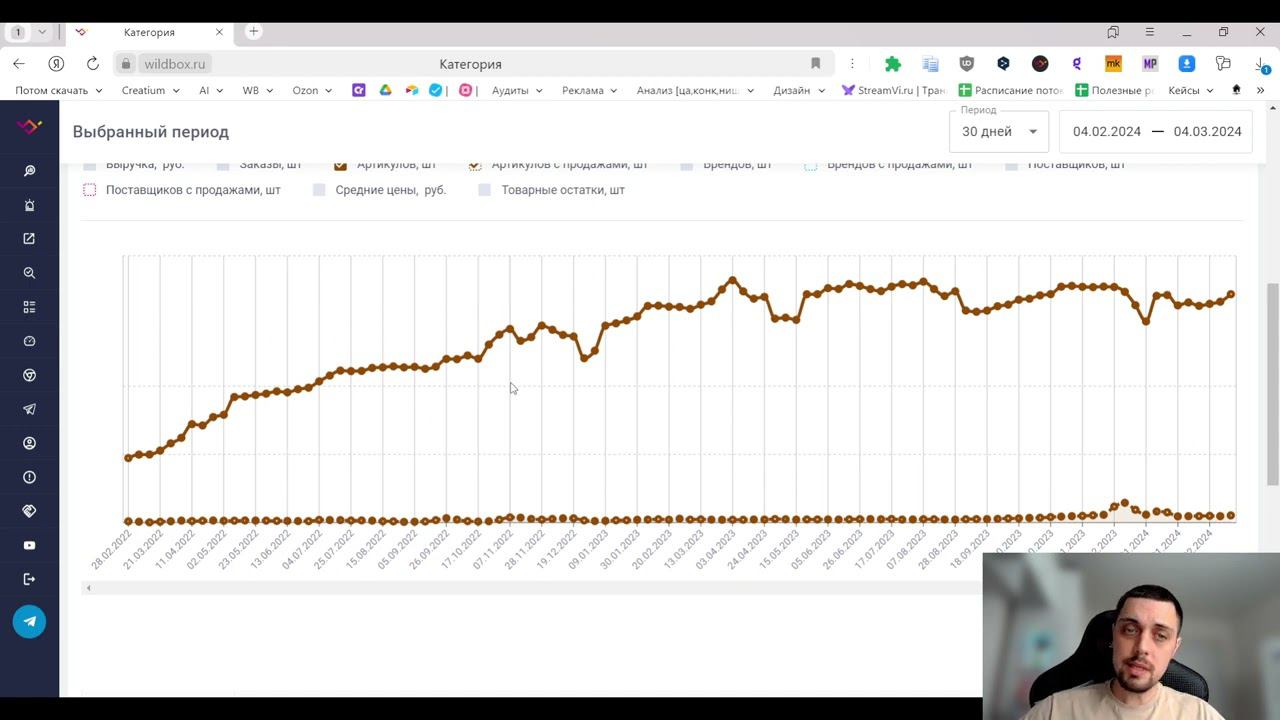Screen dimensions: 1280x720
Task: Check "Поставщиков с продажами, шт" series
Action: (x=90, y=190)
